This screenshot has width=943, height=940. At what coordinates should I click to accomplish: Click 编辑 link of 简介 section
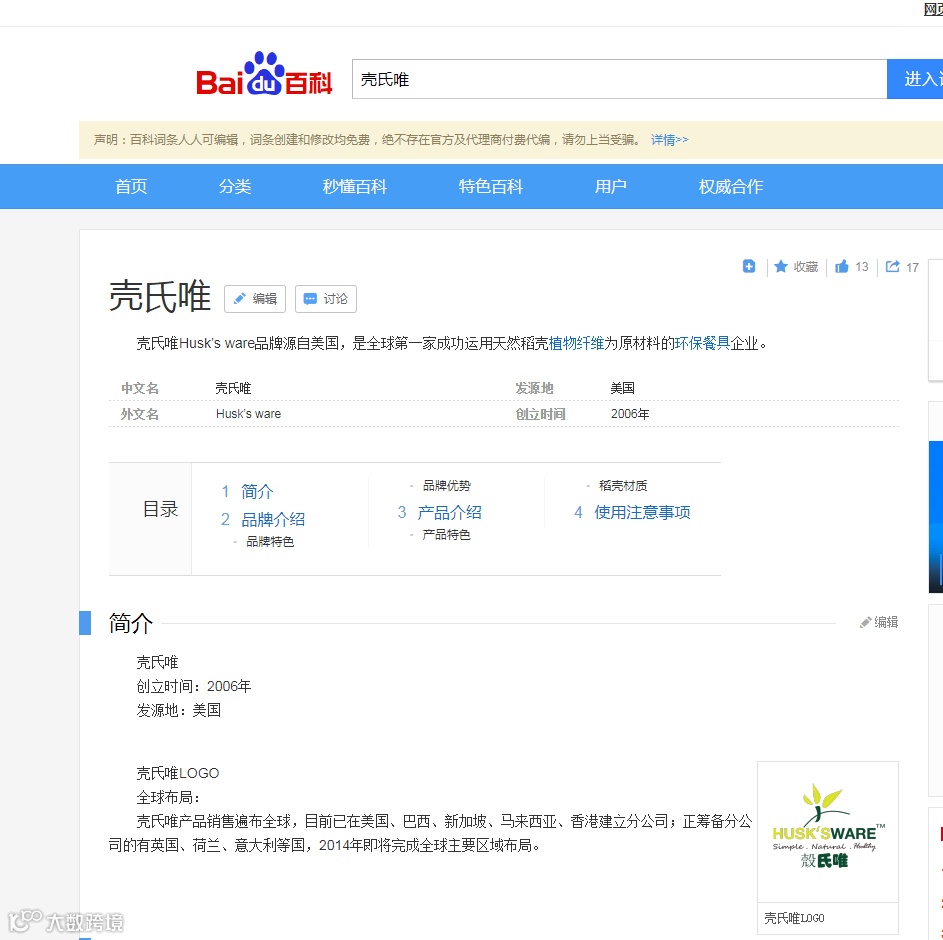[879, 622]
